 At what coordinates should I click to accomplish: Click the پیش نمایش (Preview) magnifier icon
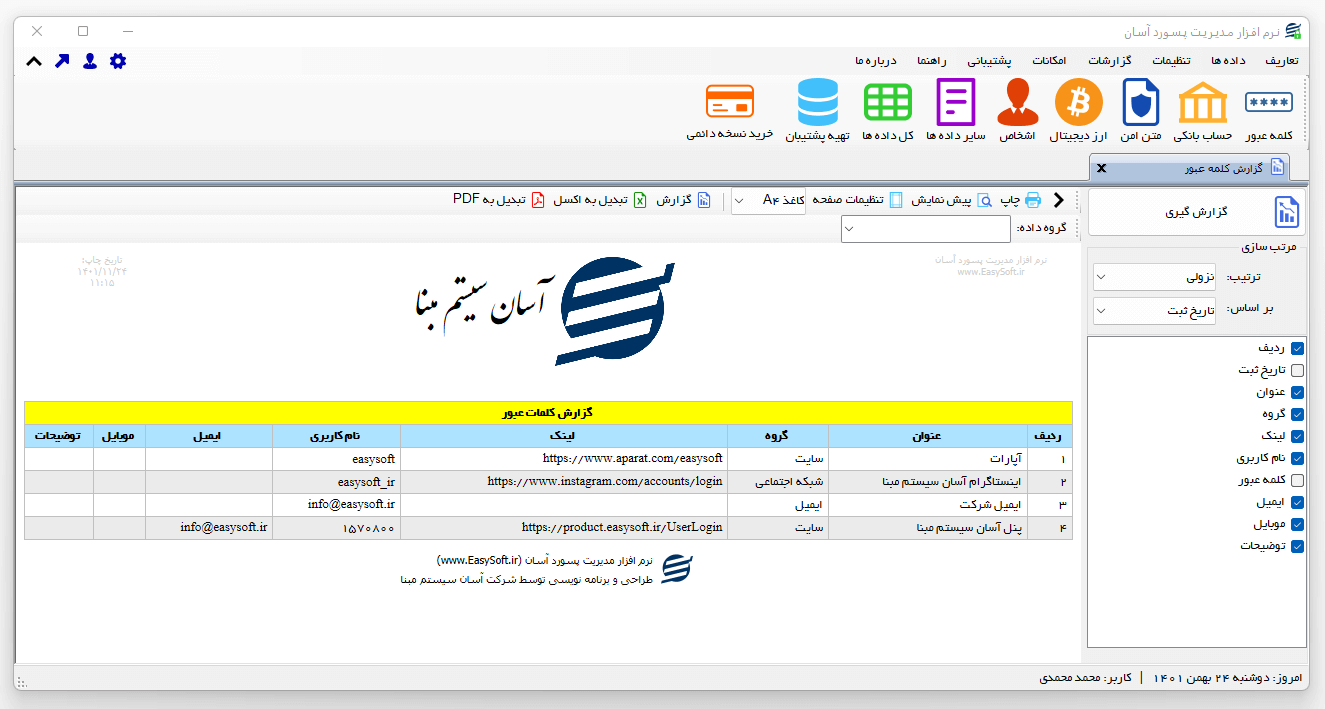(985, 200)
